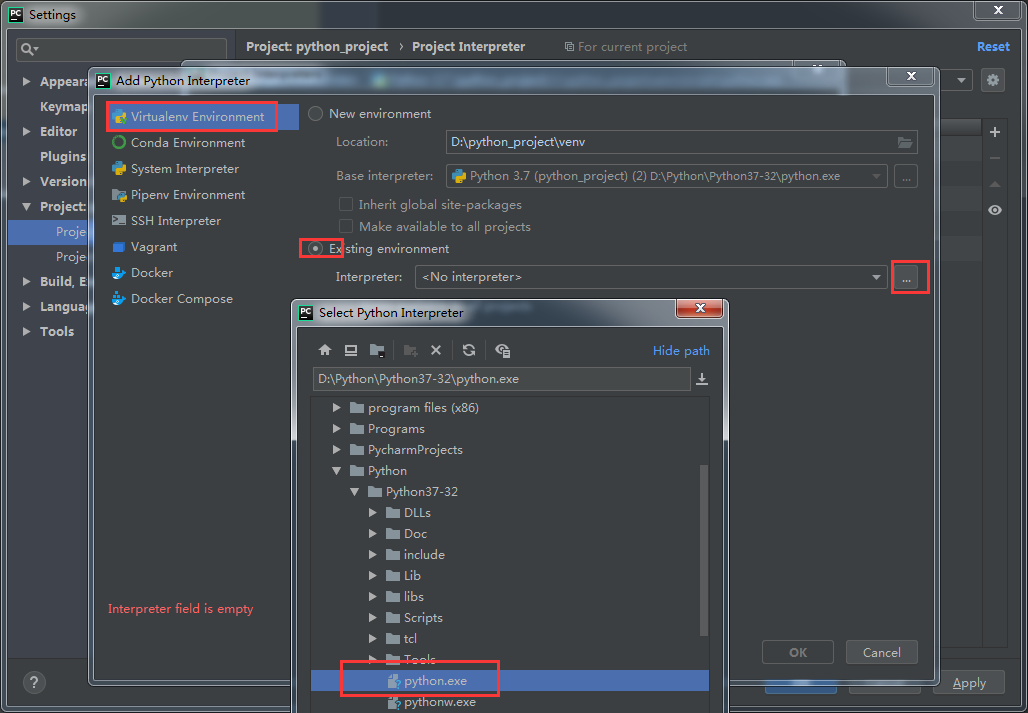Expand the include folder
The width and height of the screenshot is (1028, 713).
[x=372, y=554]
